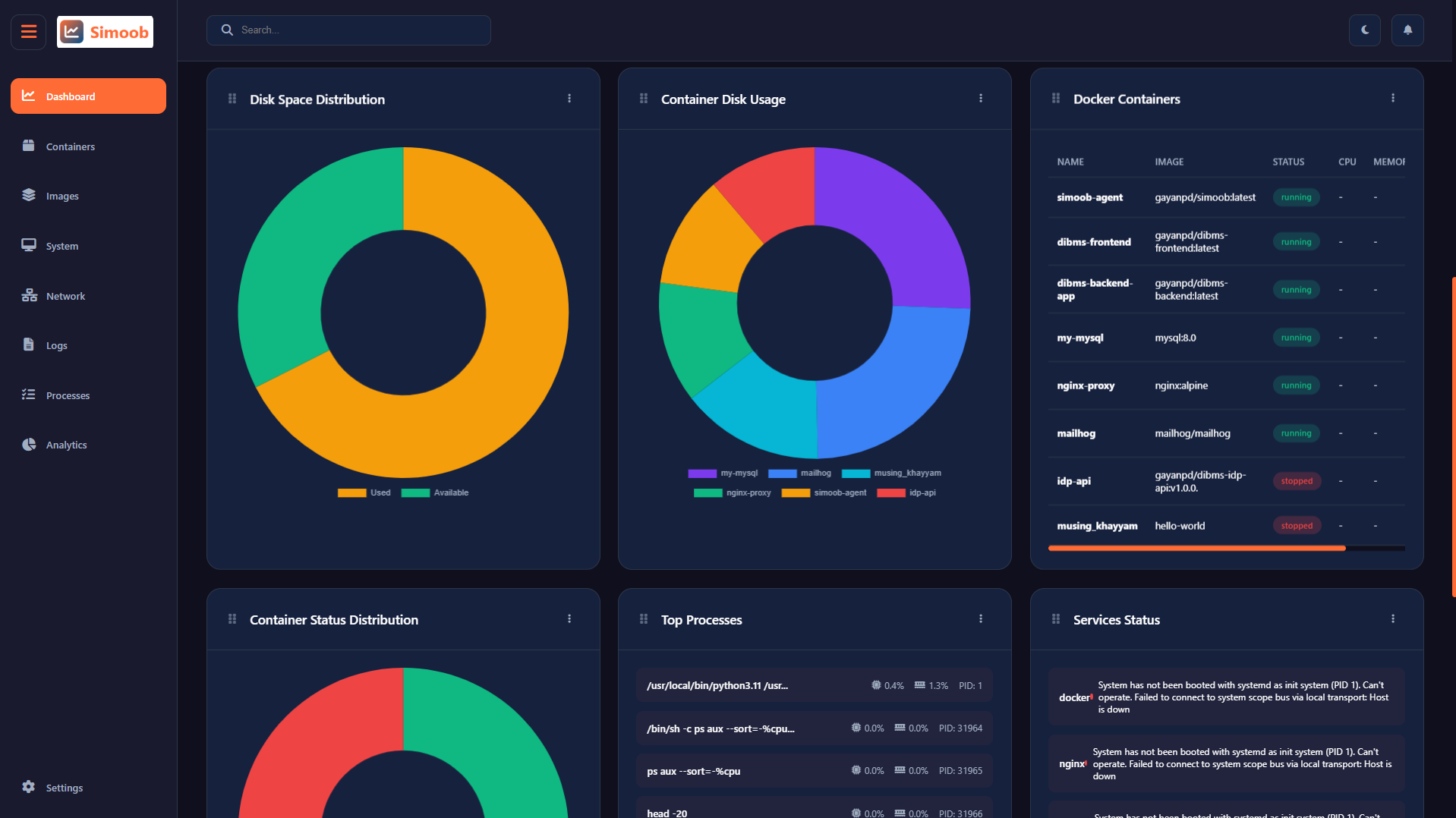Open the Processes list from sidebar
The image size is (1456, 818).
click(68, 395)
